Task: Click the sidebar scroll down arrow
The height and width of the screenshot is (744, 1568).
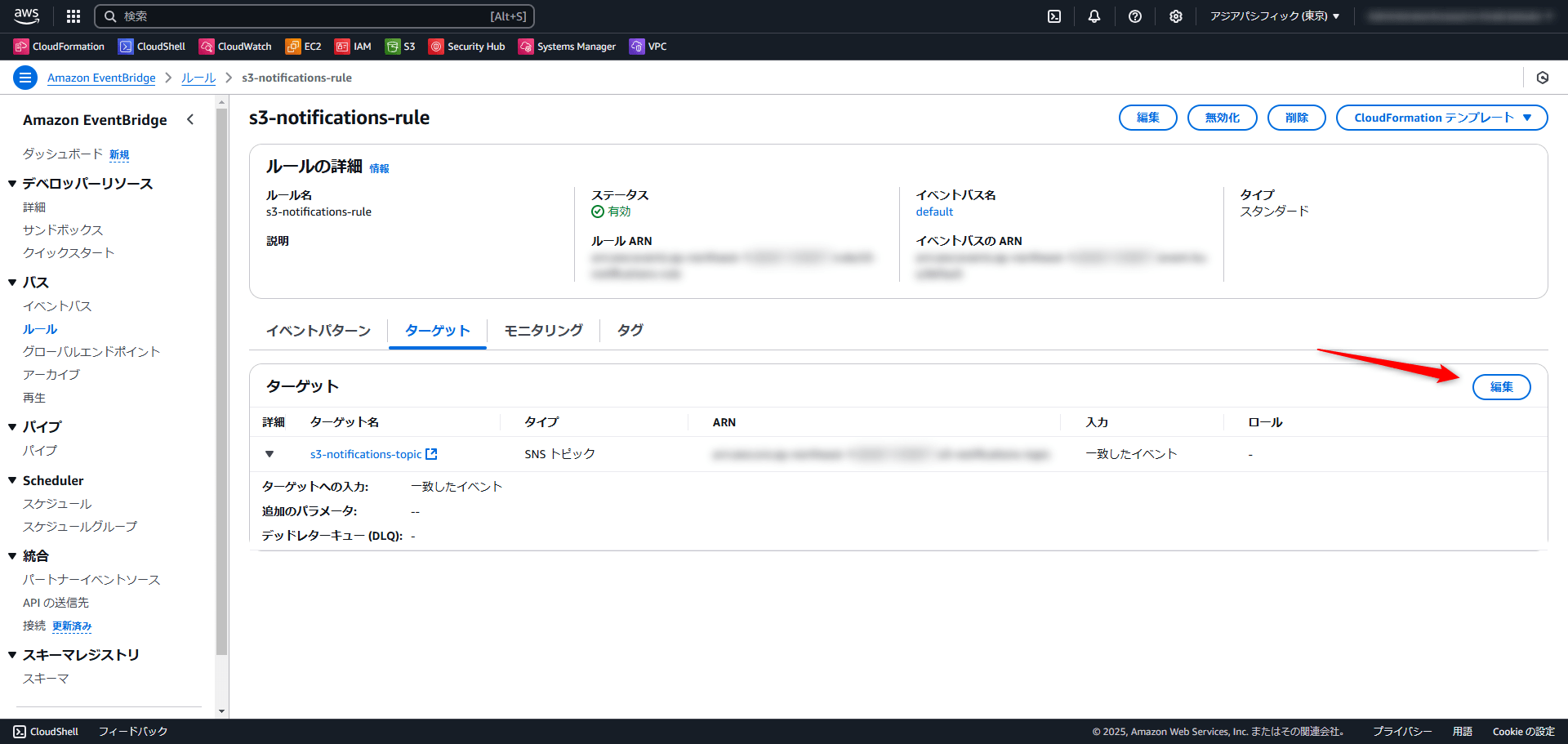Action: click(221, 711)
